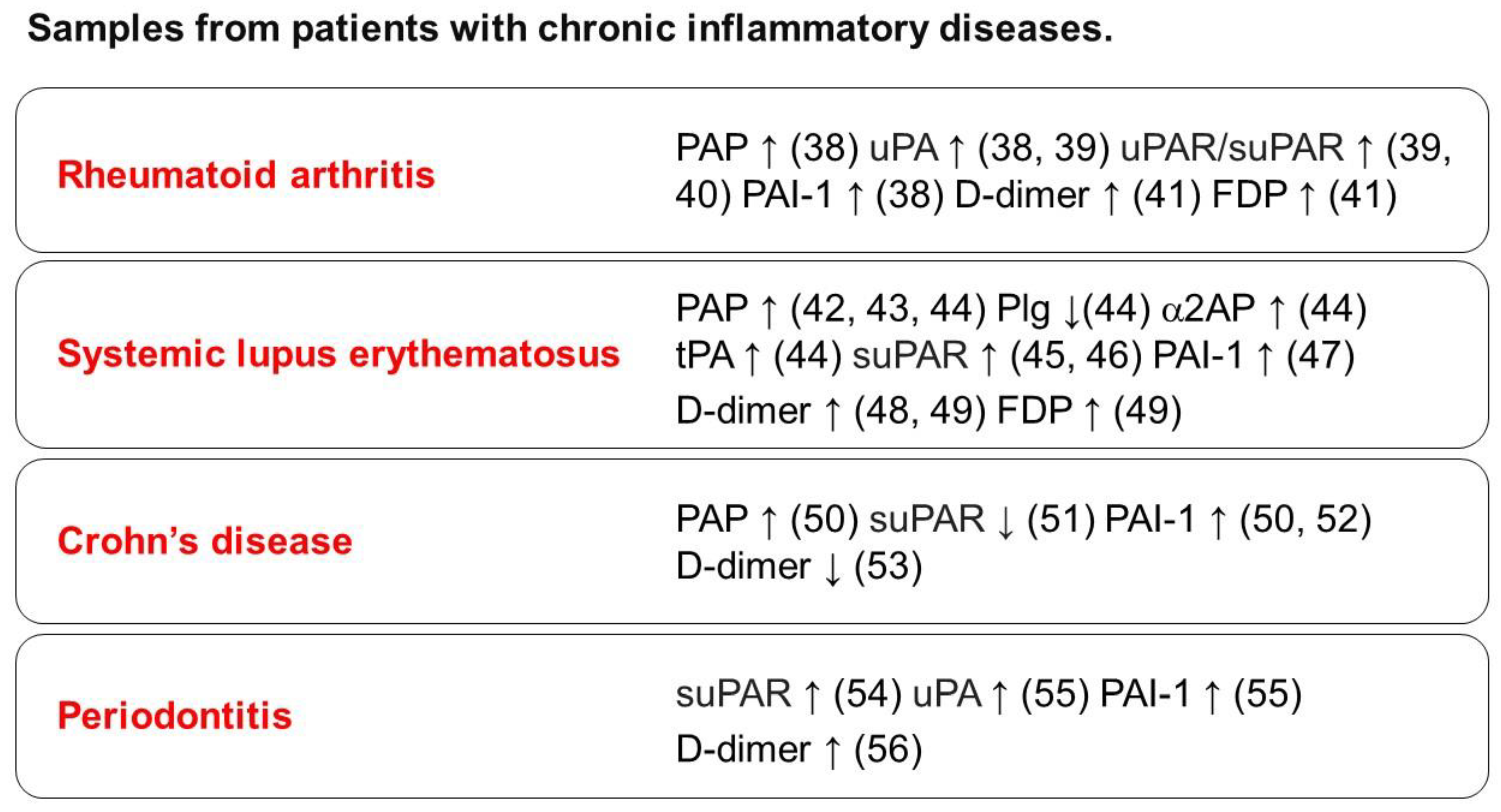Select the Systemic lupus erythematosus label

click(x=338, y=355)
